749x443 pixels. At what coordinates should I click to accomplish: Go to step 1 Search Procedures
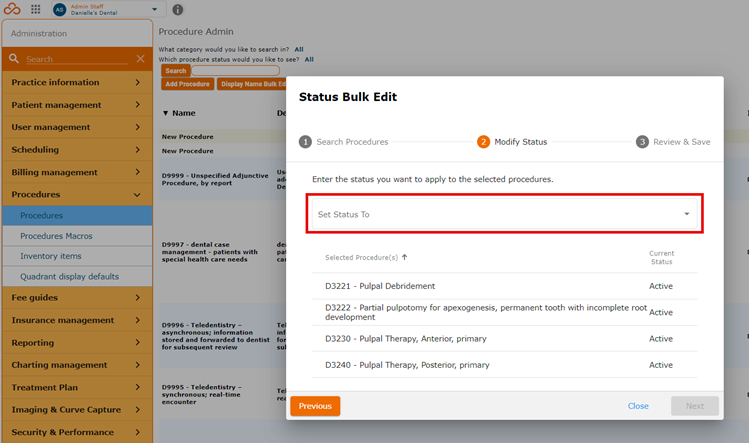point(343,142)
